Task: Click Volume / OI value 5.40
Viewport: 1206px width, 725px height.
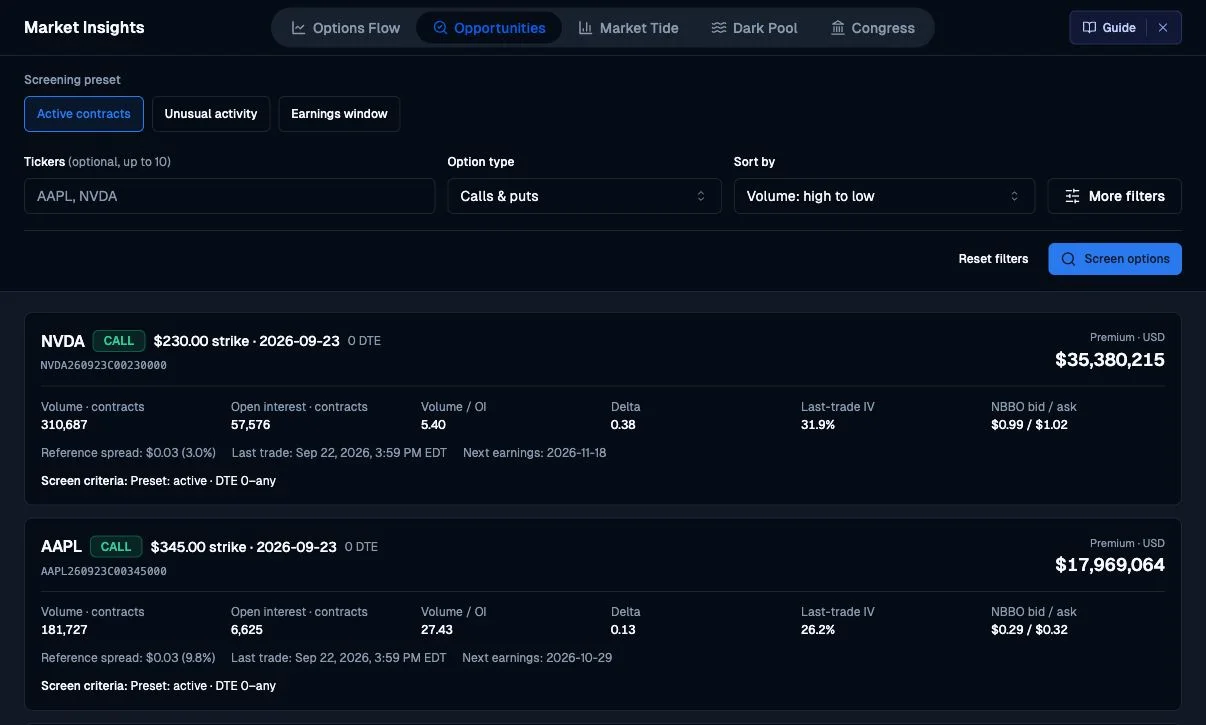Action: (x=433, y=424)
